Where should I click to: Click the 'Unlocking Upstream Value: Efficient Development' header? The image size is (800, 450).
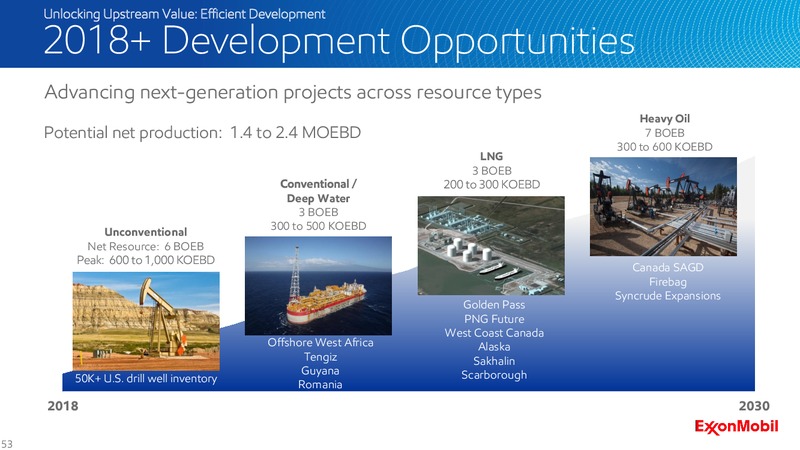point(184,14)
